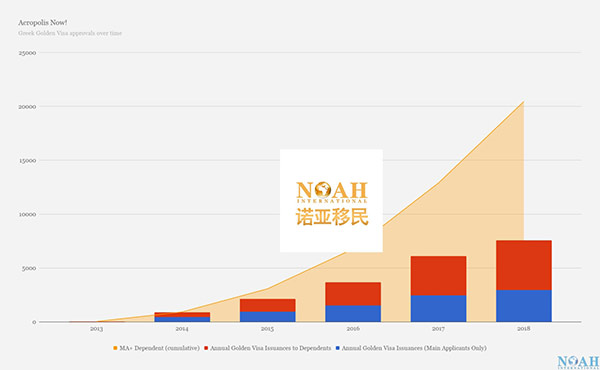This screenshot has width=600, height=370.
Task: Click the NOAH International center logo
Action: click(x=331, y=201)
